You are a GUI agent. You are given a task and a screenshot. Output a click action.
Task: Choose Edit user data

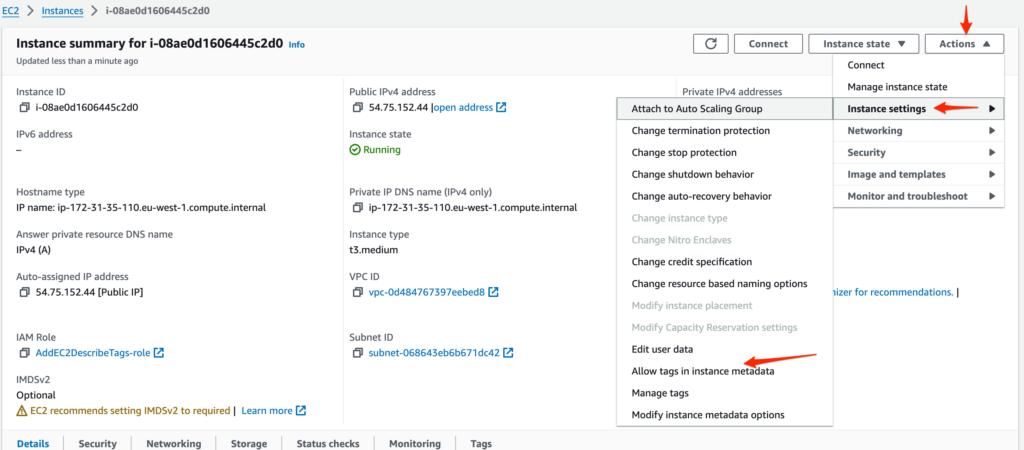(x=725, y=349)
